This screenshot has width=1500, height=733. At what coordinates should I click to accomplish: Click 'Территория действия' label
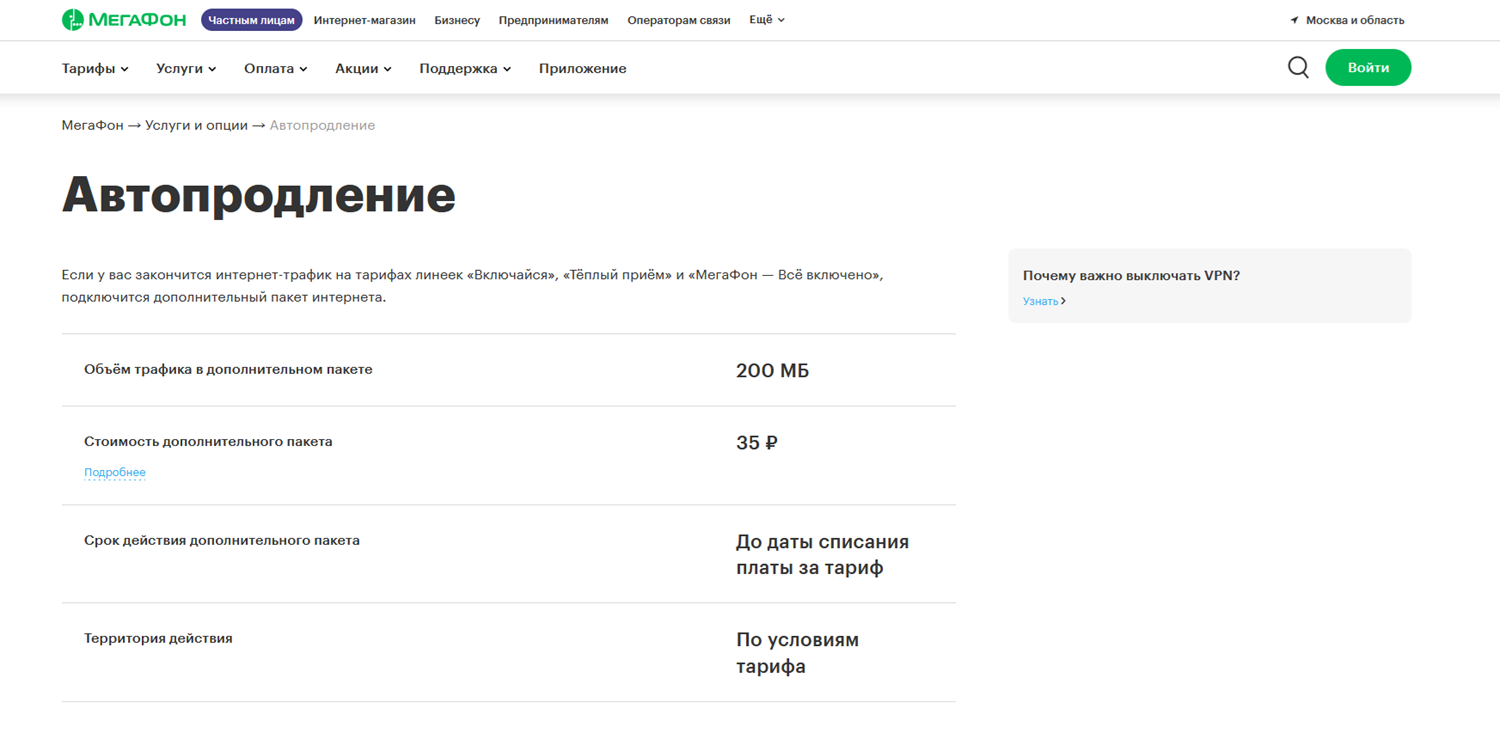point(158,638)
